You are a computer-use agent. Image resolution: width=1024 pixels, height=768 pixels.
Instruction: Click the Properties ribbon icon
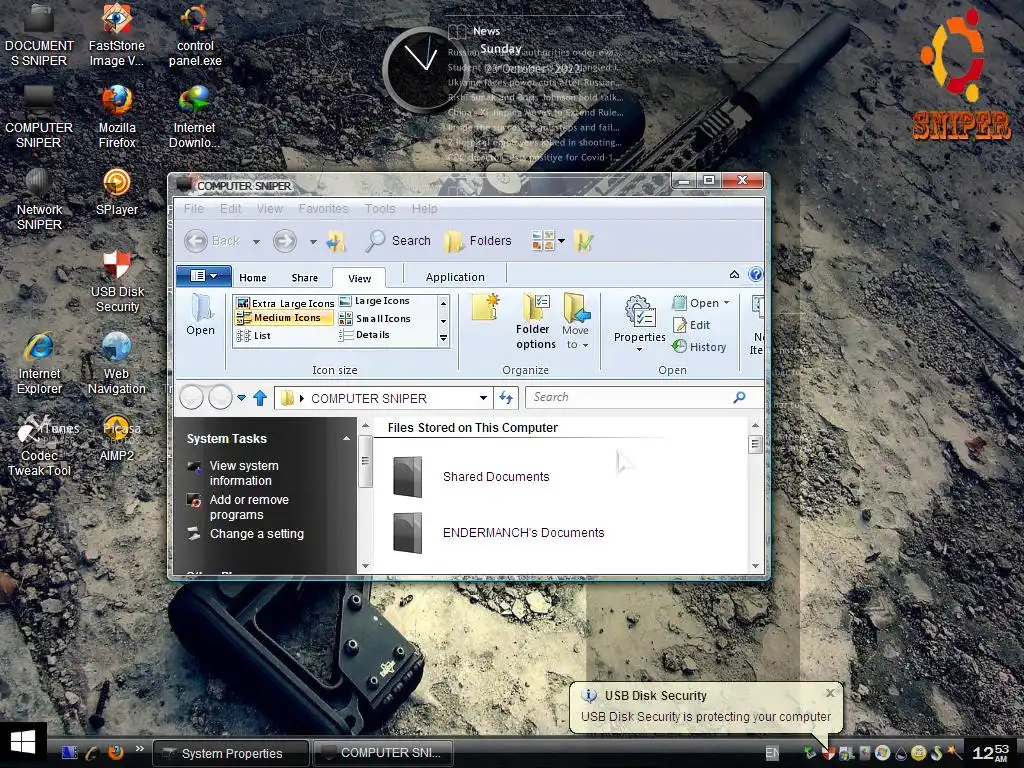click(x=639, y=323)
